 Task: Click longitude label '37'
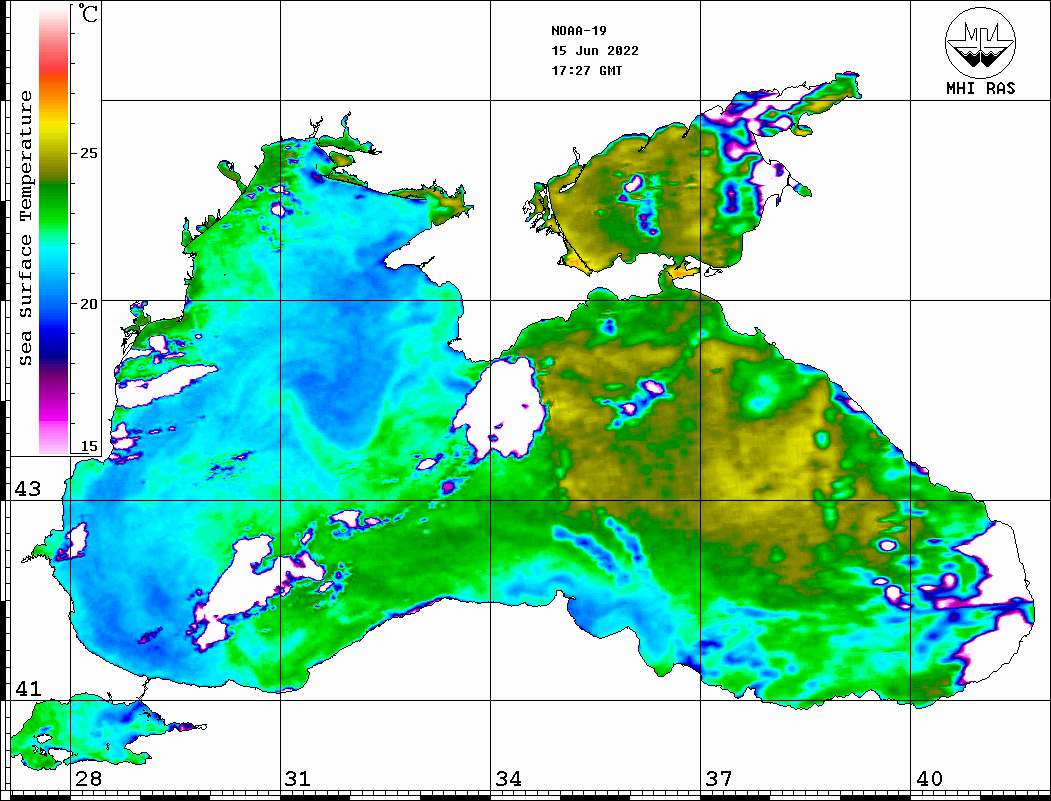719,778
